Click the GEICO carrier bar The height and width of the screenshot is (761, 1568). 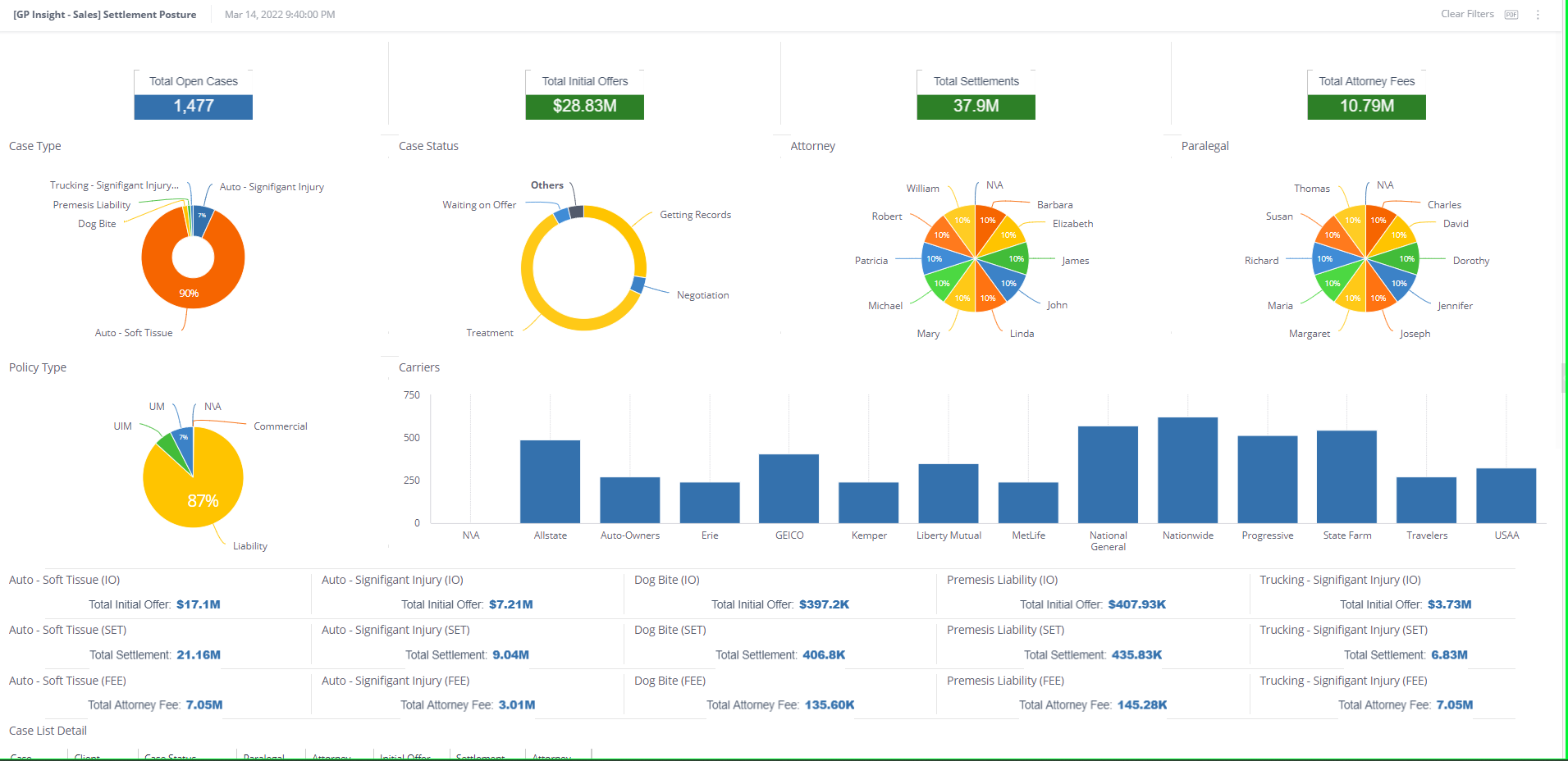pyautogui.click(x=789, y=489)
